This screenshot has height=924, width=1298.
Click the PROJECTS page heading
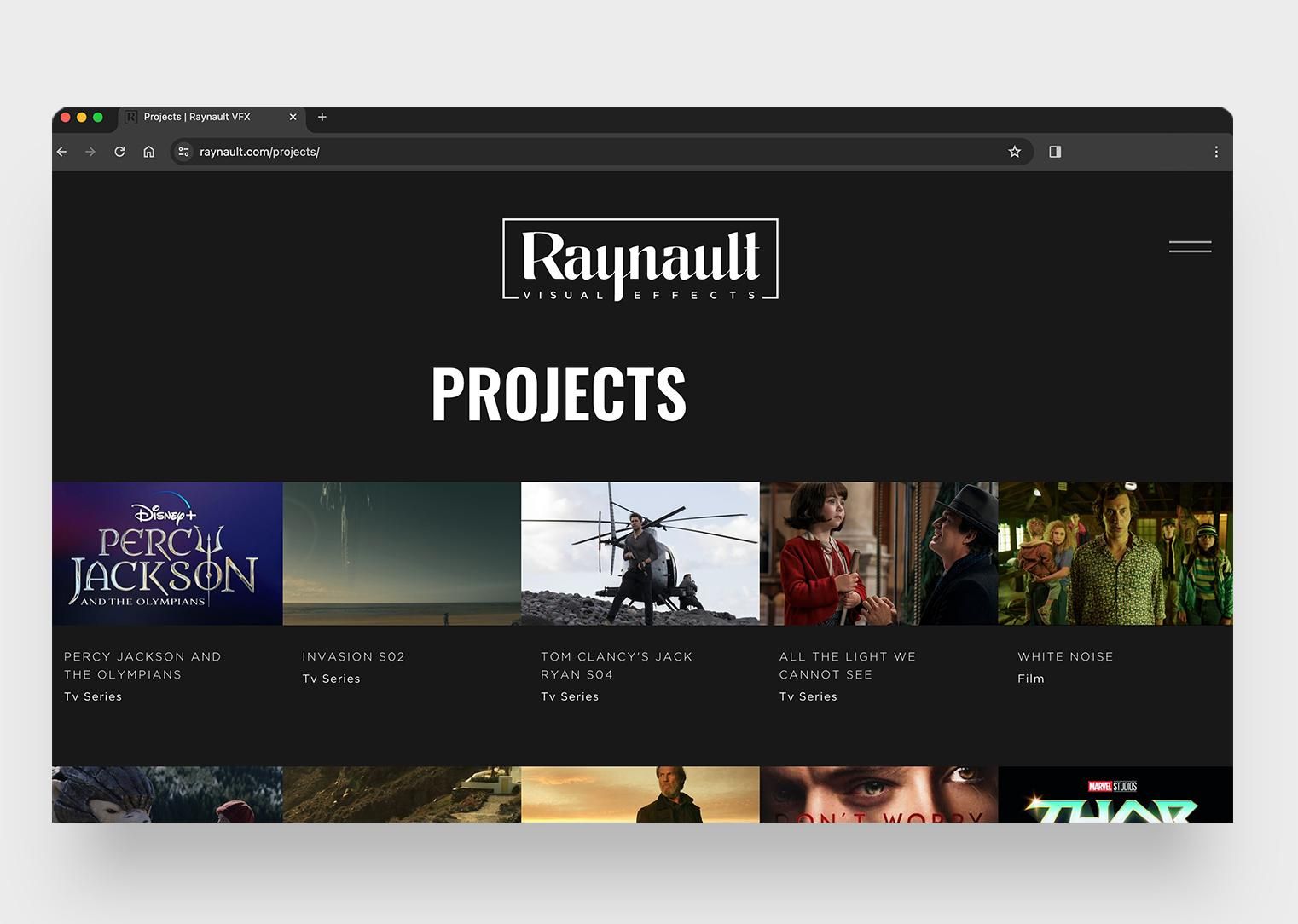click(x=559, y=394)
